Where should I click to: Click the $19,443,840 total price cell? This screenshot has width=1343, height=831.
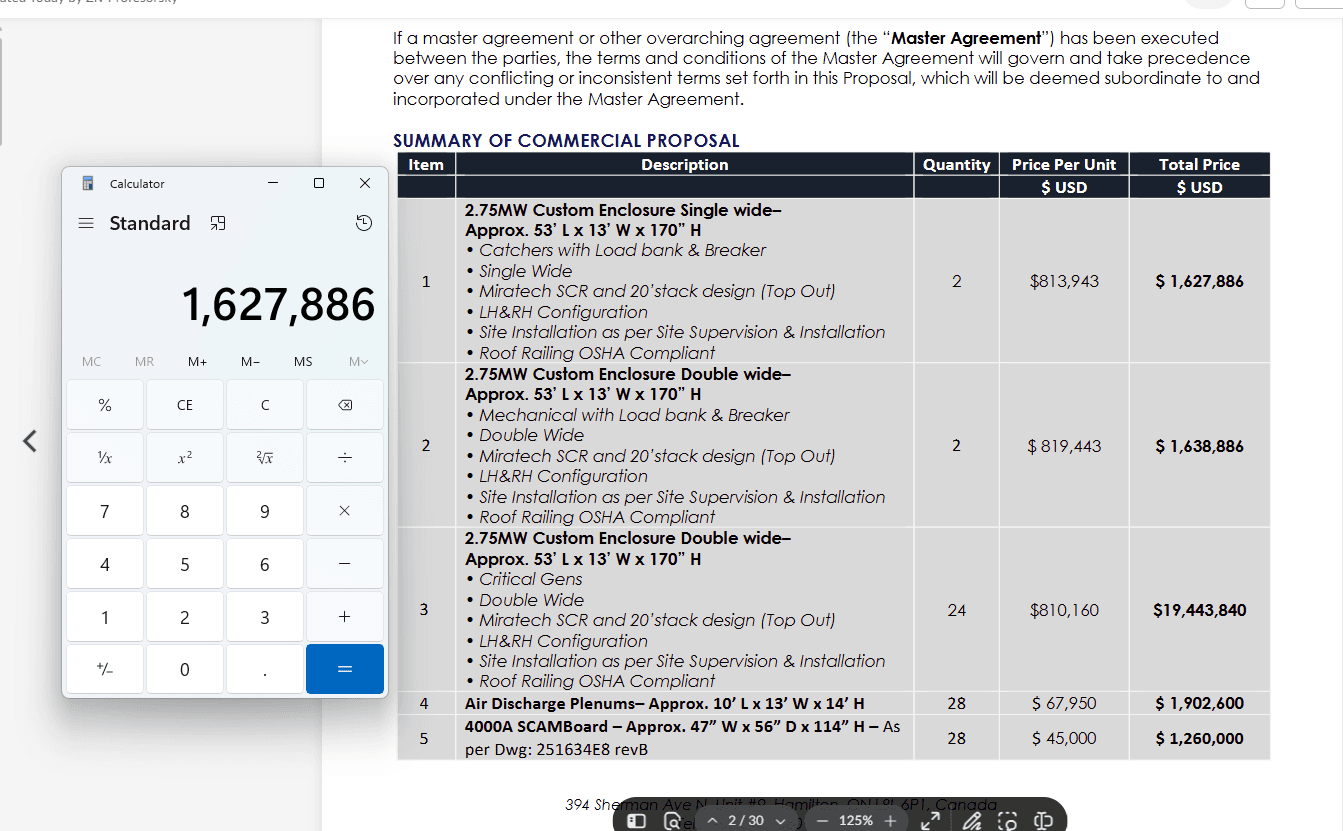tap(1200, 610)
